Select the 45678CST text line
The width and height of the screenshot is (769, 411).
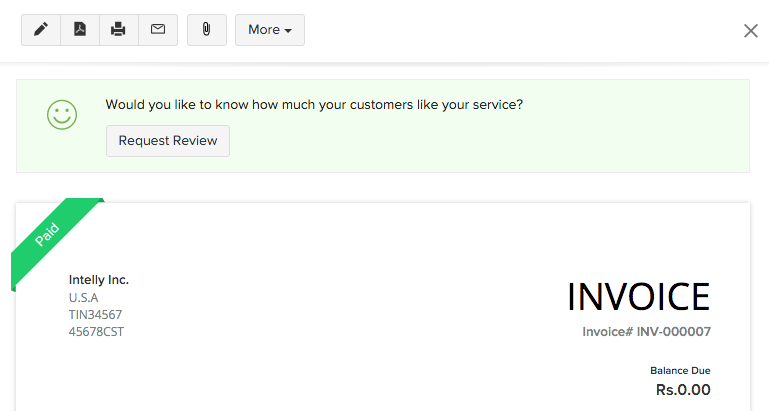(x=96, y=331)
